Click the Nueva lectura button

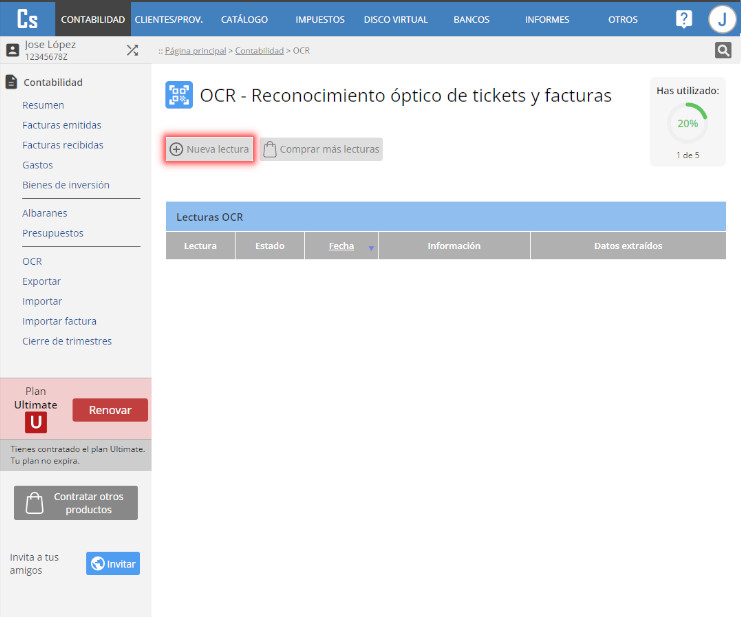209,149
